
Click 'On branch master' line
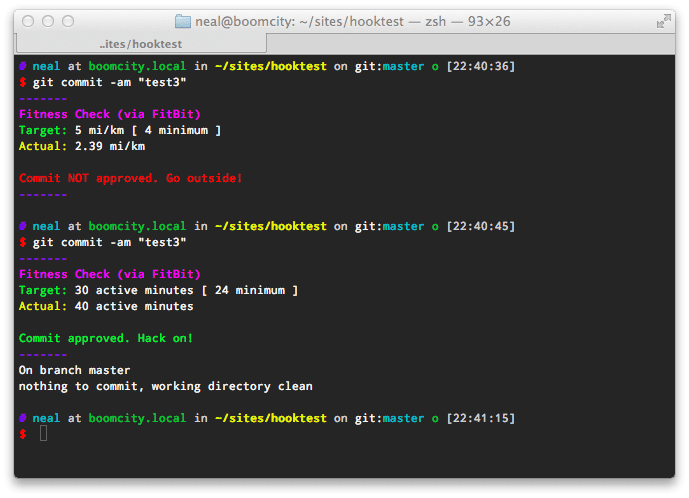(x=74, y=371)
